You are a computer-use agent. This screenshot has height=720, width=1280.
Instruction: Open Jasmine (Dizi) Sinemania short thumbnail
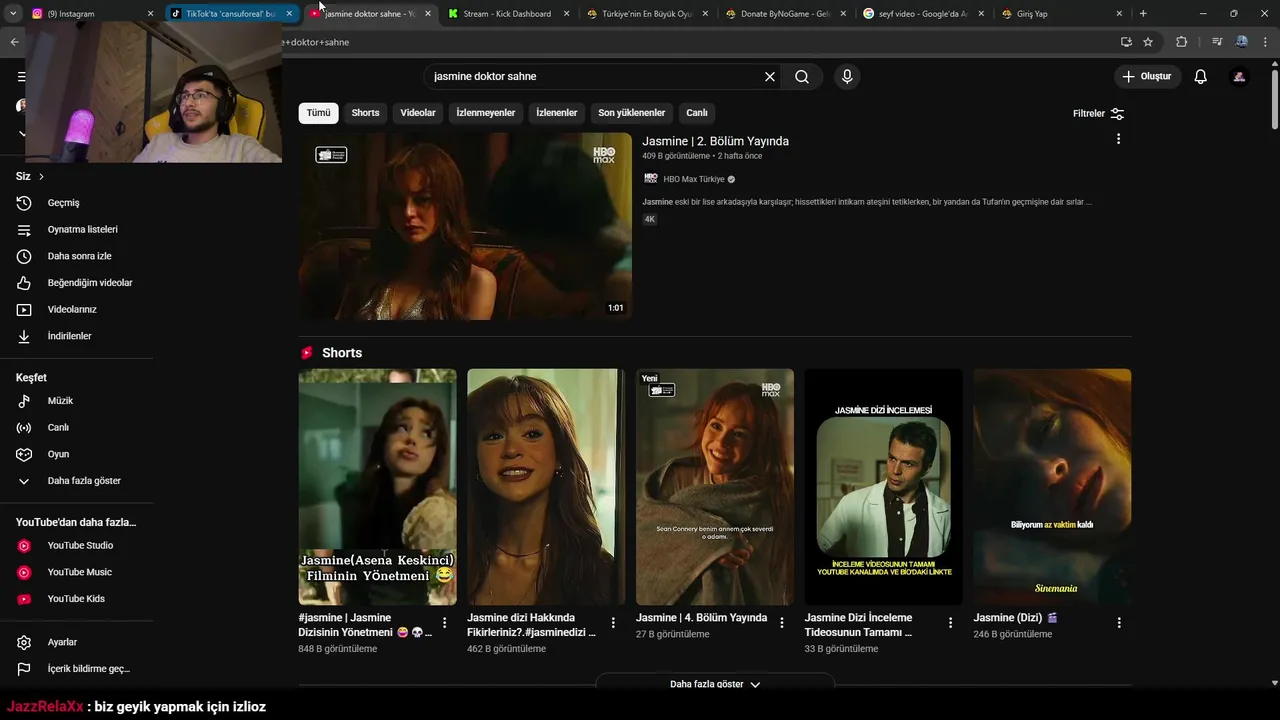(x=1052, y=487)
